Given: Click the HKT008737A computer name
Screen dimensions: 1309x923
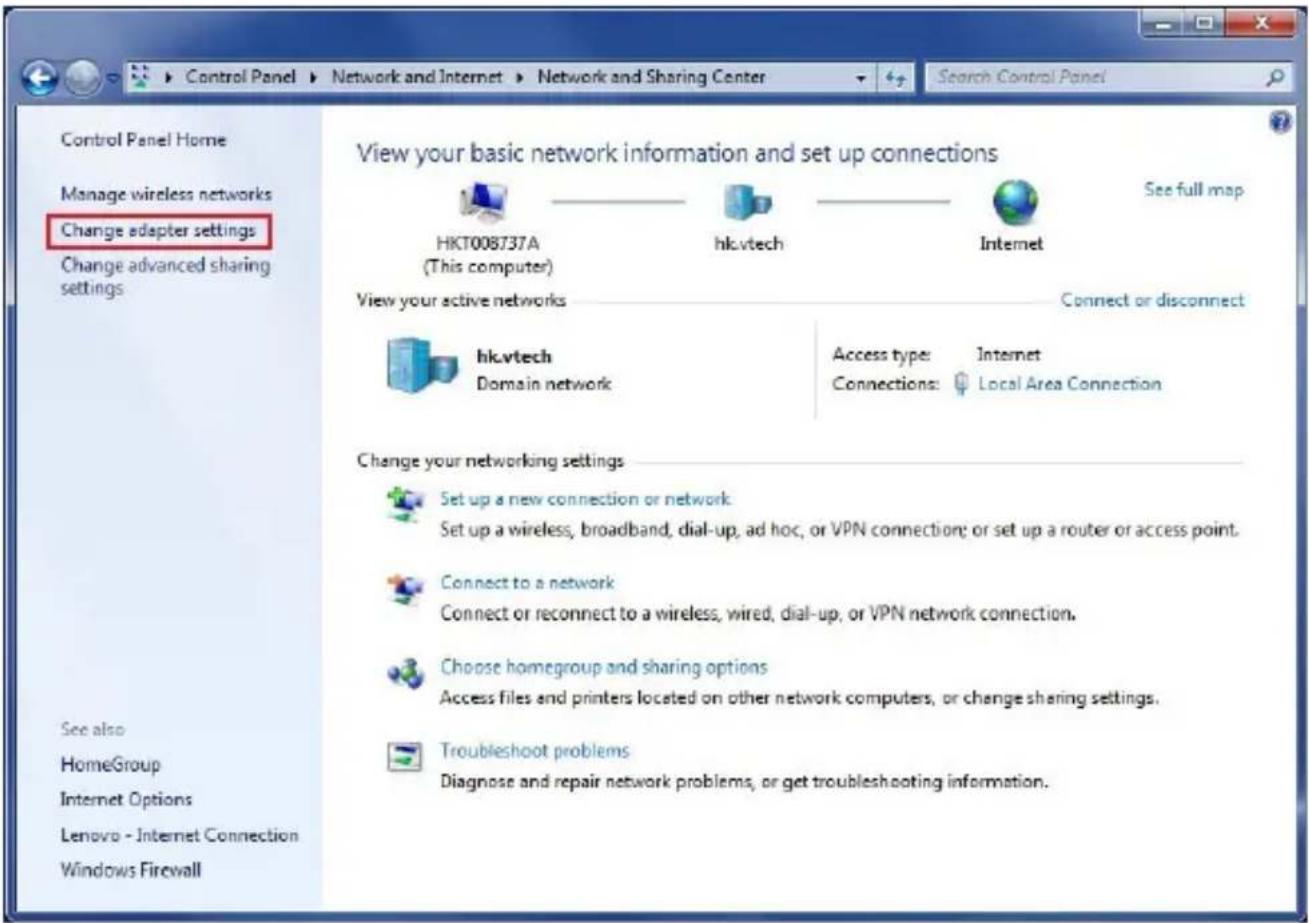Looking at the screenshot, I should click(x=489, y=243).
